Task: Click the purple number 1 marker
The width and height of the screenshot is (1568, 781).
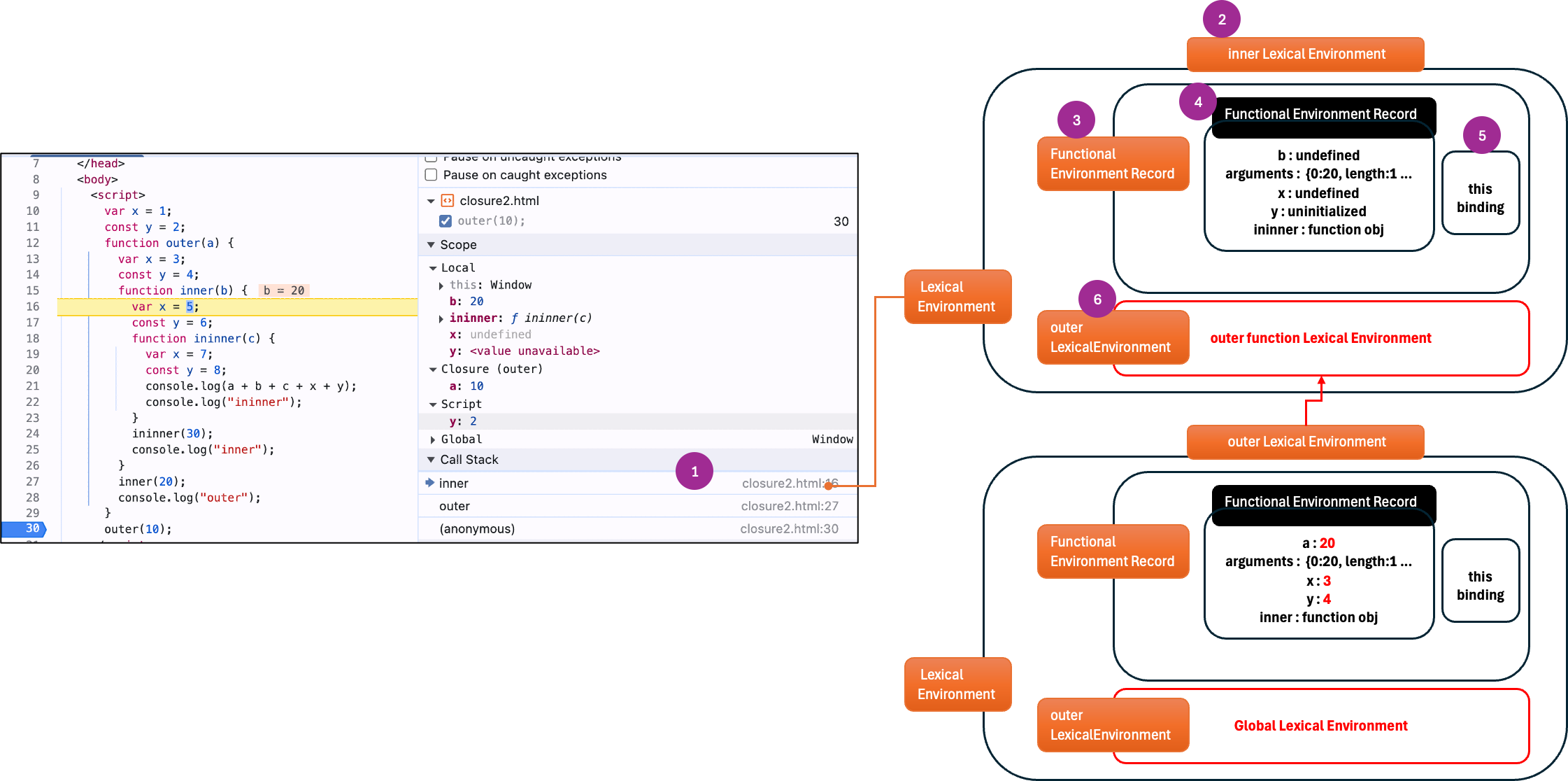Action: click(x=694, y=472)
